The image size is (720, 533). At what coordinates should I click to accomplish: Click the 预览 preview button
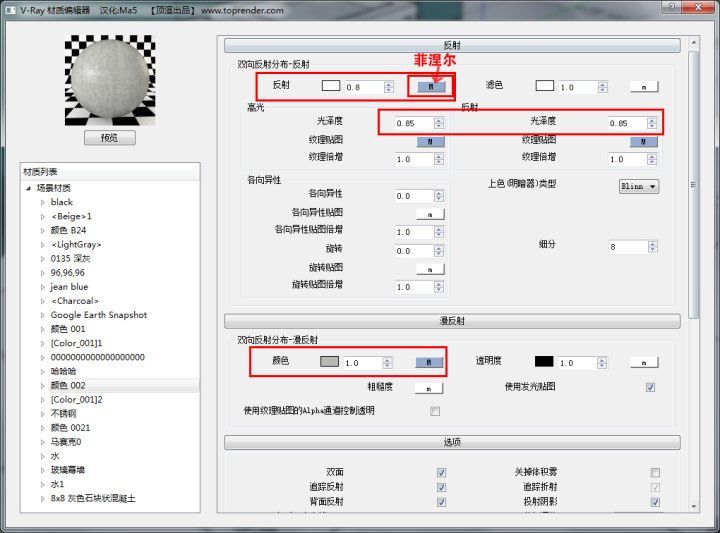point(110,138)
